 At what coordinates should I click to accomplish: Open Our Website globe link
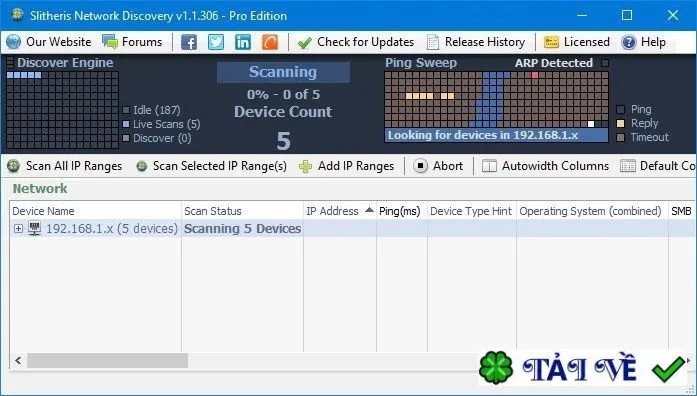48,42
